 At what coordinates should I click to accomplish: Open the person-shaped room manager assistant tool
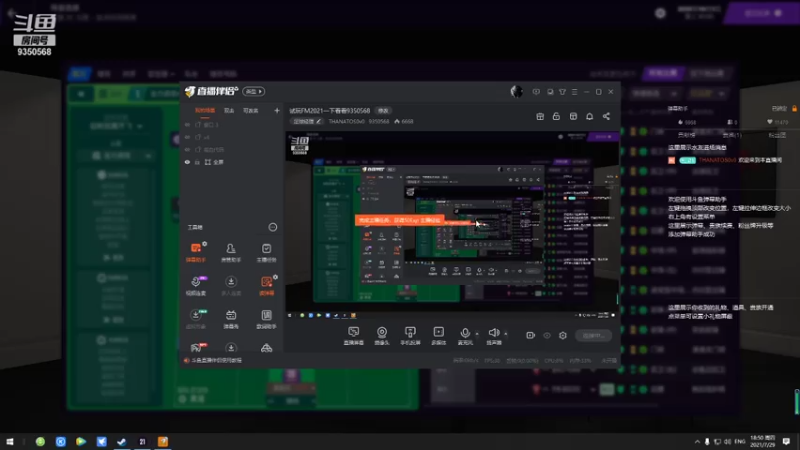pos(231,252)
